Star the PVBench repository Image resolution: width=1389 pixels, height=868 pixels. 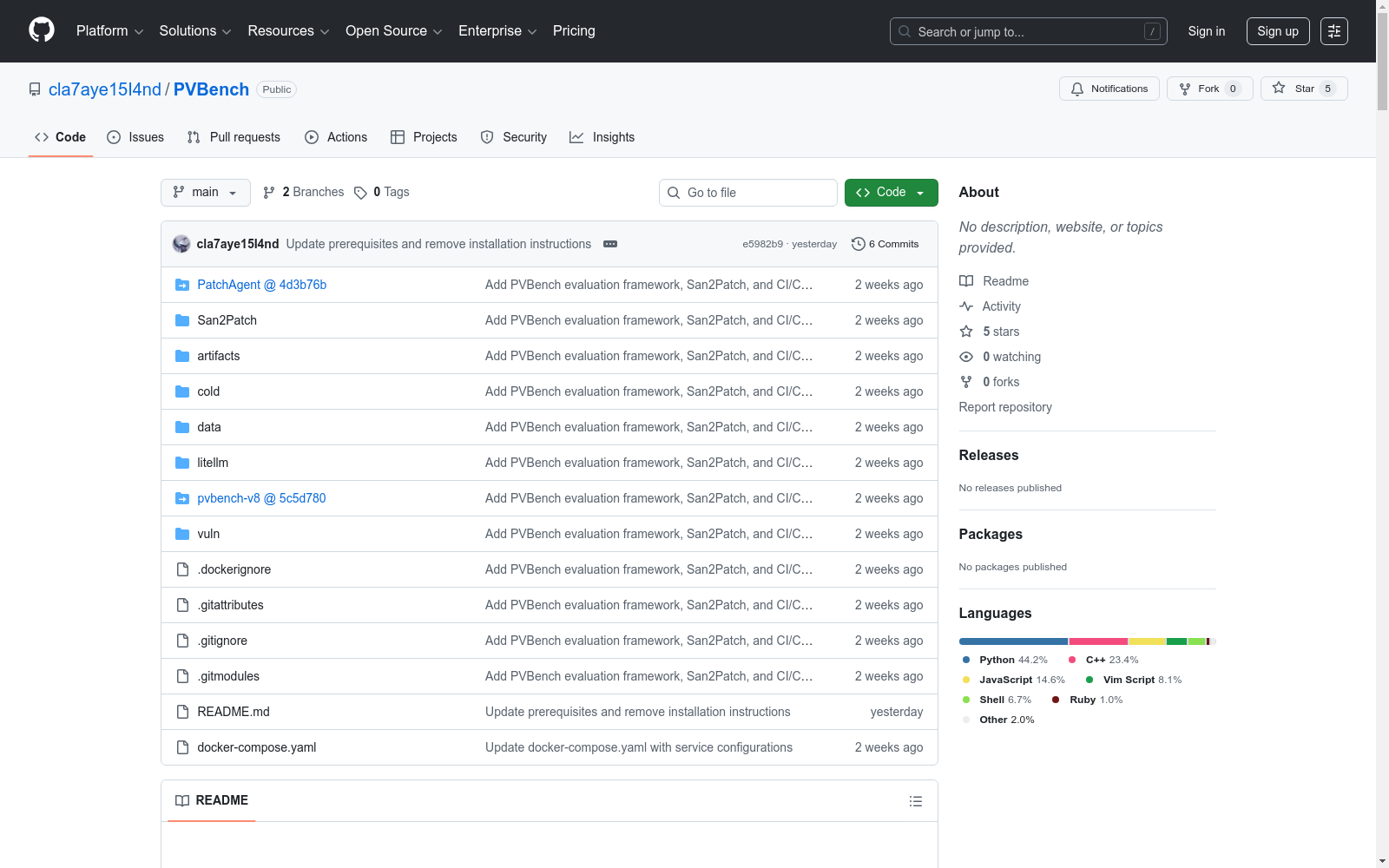[x=1304, y=89]
